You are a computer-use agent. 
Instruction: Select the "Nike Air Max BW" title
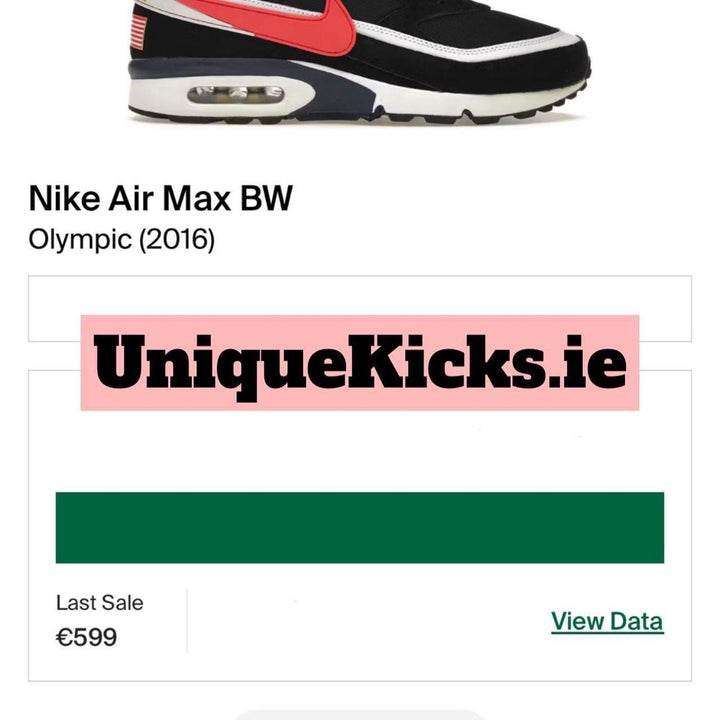click(x=160, y=199)
